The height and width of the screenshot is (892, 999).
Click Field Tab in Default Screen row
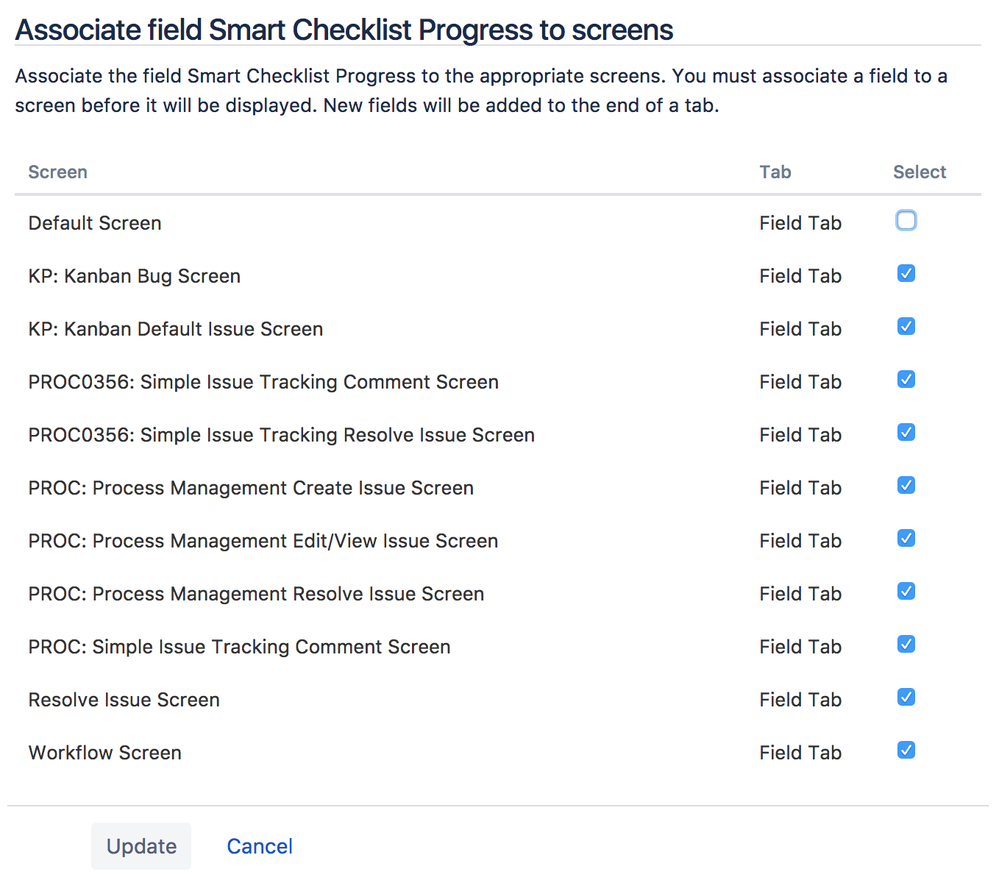800,223
